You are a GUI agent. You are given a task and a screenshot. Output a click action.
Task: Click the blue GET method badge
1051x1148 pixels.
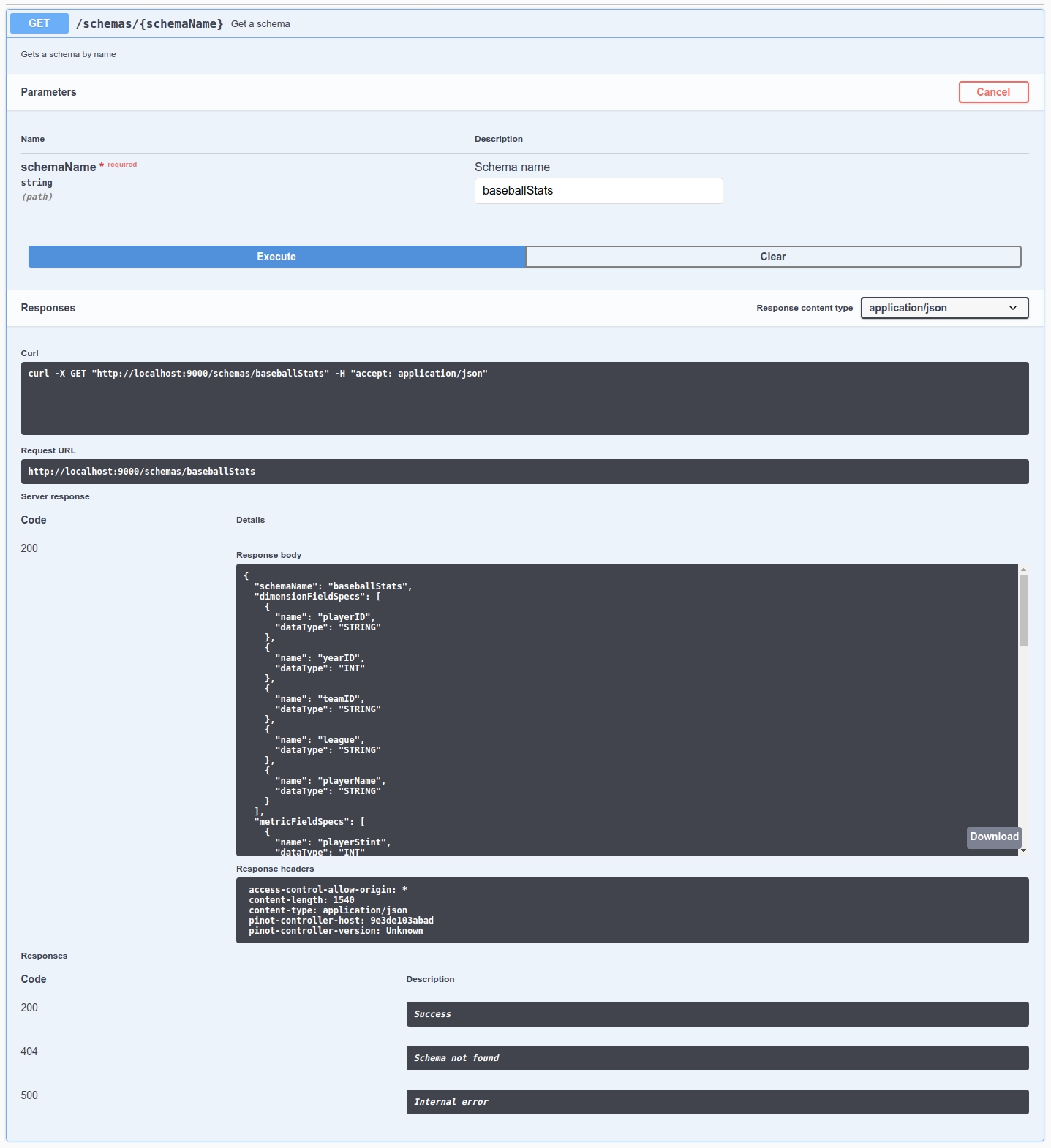[39, 23]
